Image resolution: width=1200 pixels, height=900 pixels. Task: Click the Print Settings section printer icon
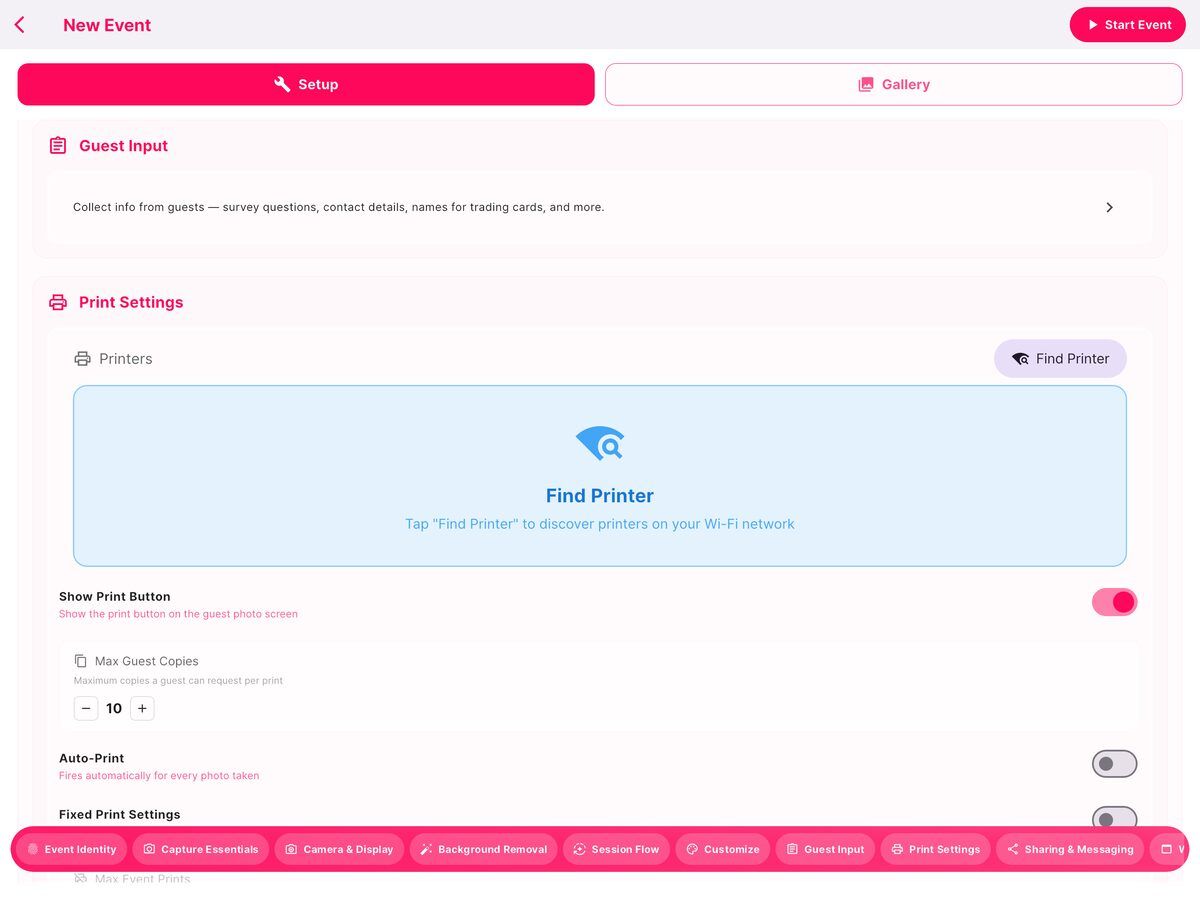[58, 302]
